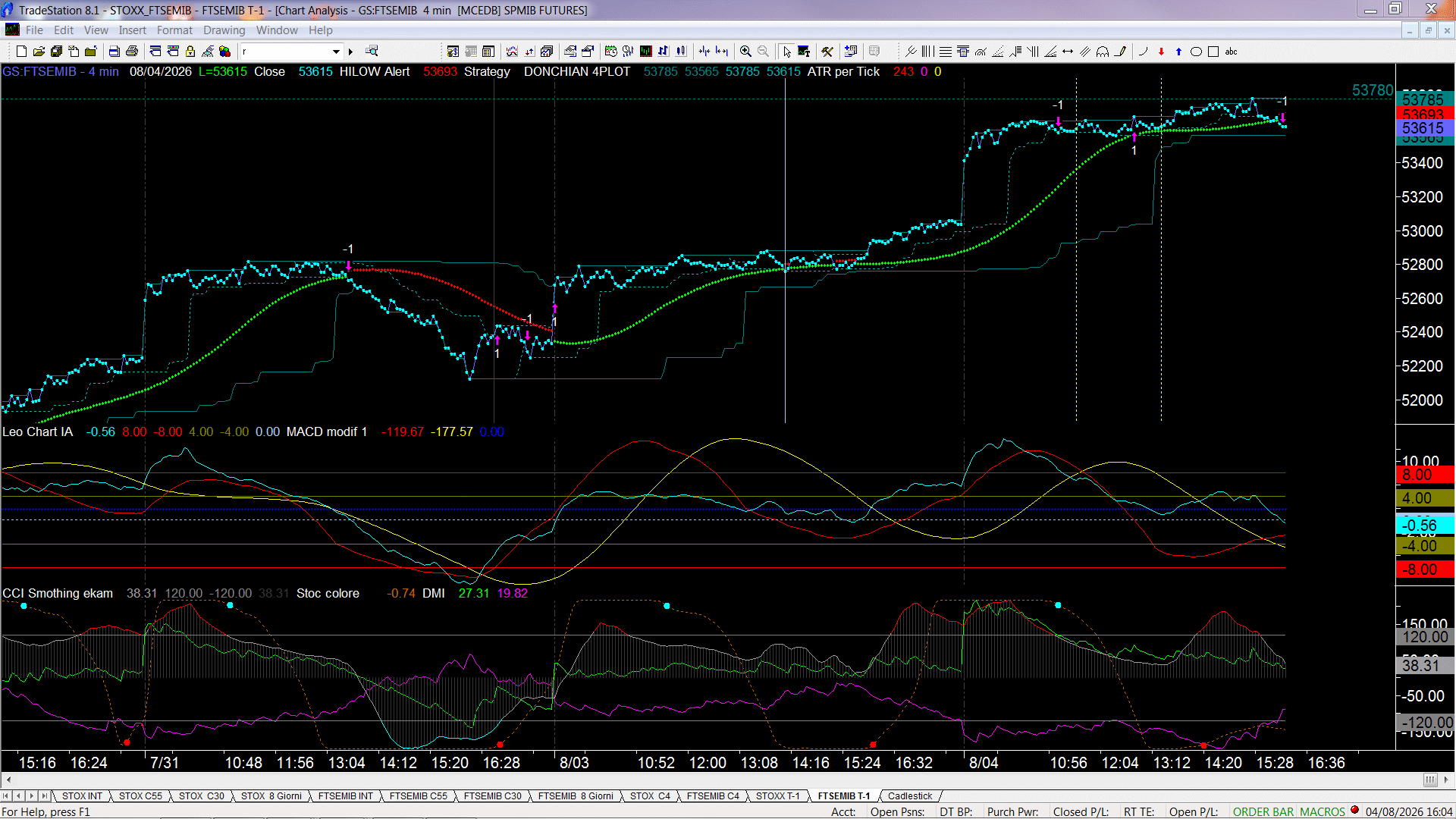
Task: Switch to the STOX C4 tab
Action: [650, 796]
